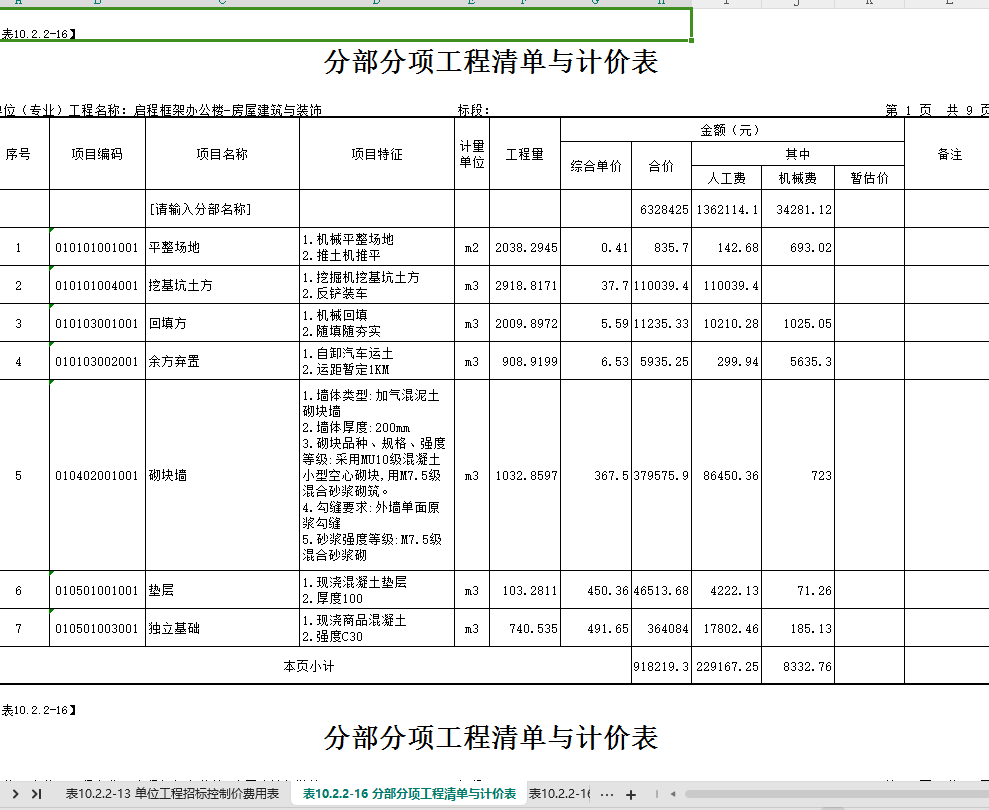Click the 挖基坑土方 item name cell

222,285
